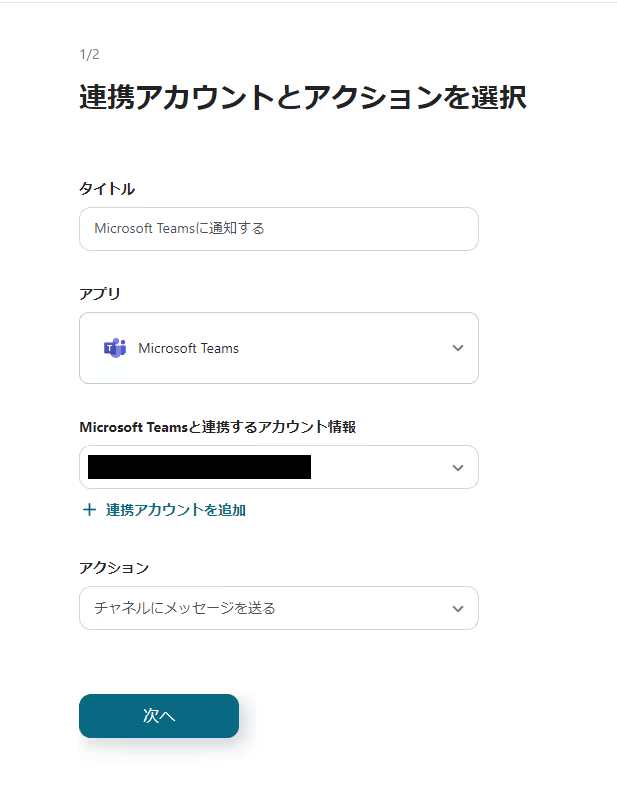Focus the タイトル text input field
Viewport: 617px width, 794px height.
tap(279, 229)
